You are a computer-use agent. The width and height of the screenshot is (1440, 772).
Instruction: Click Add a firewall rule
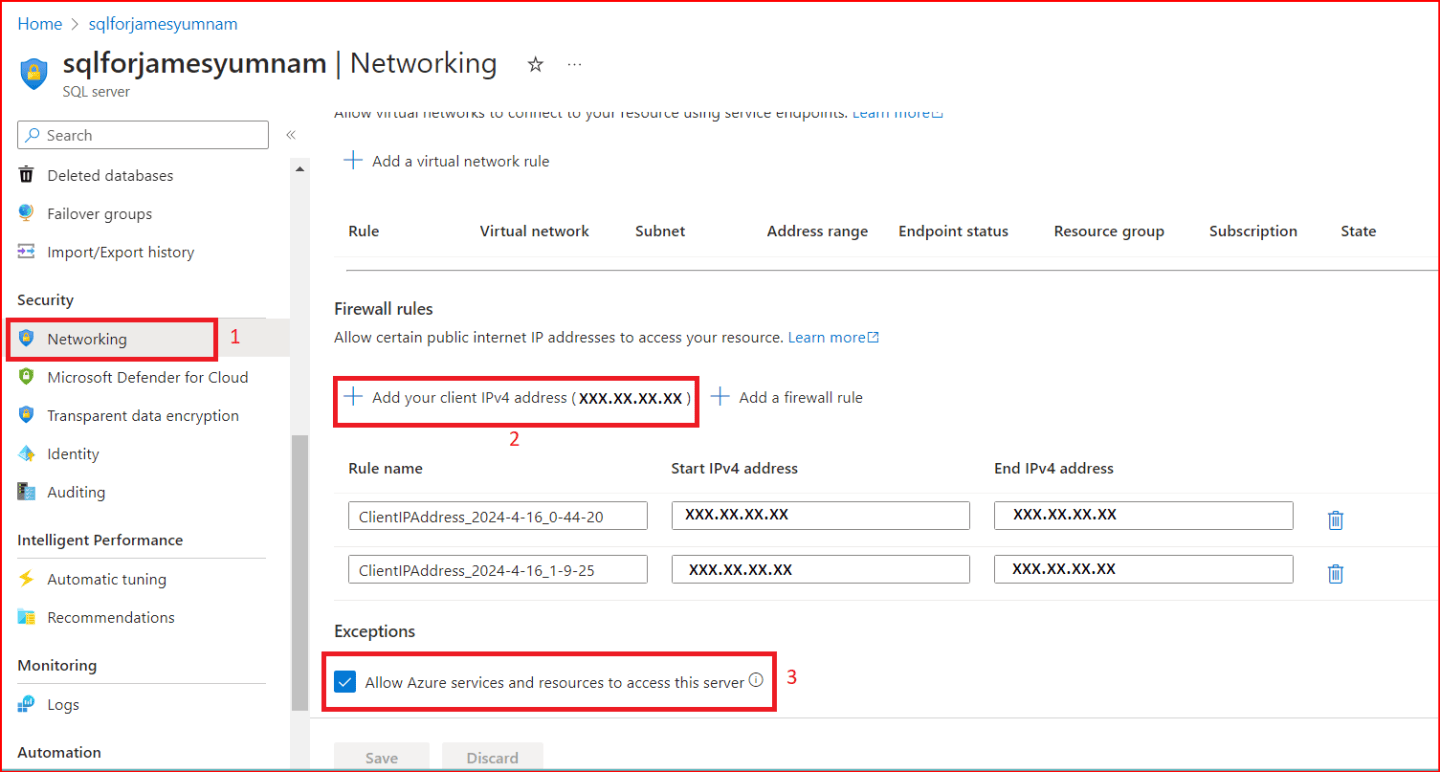(x=787, y=397)
